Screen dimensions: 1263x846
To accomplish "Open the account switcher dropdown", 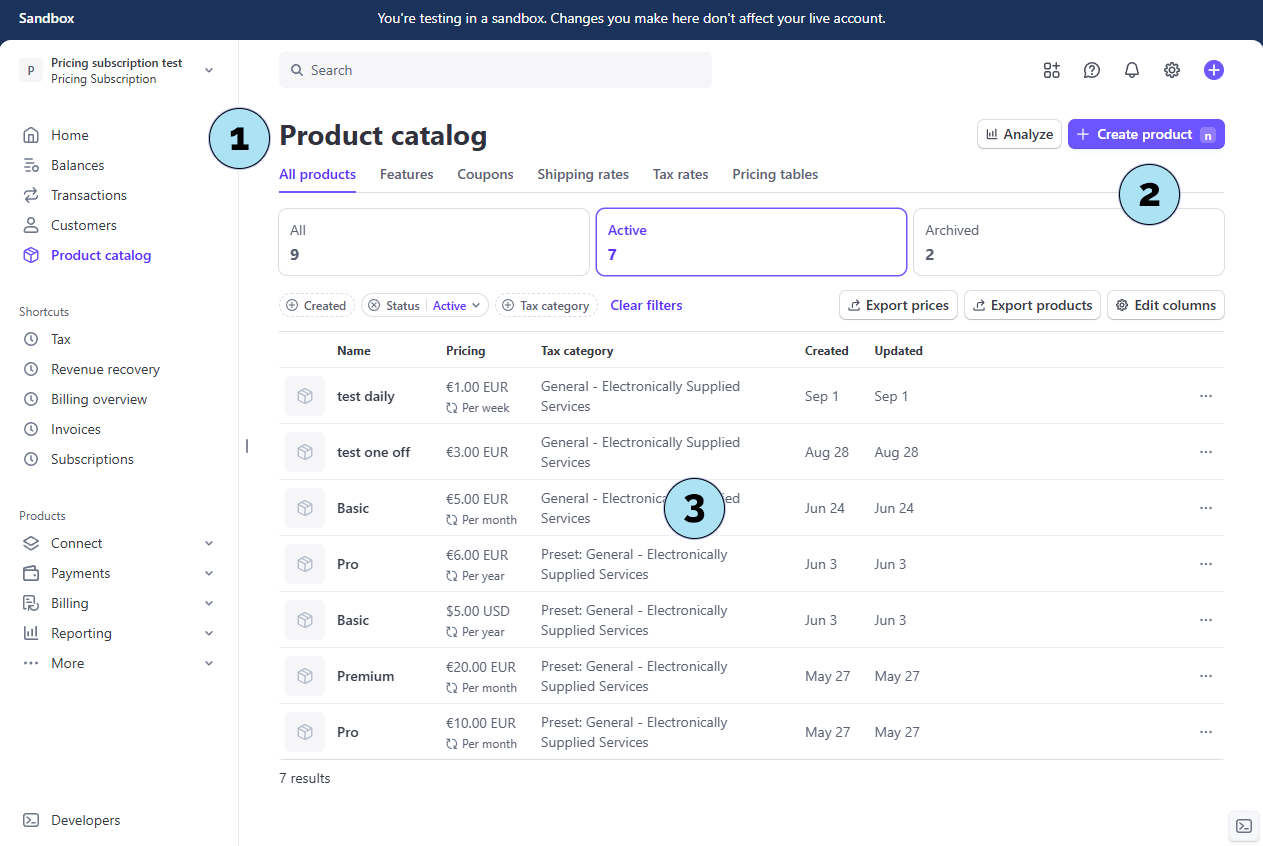I will 209,70.
